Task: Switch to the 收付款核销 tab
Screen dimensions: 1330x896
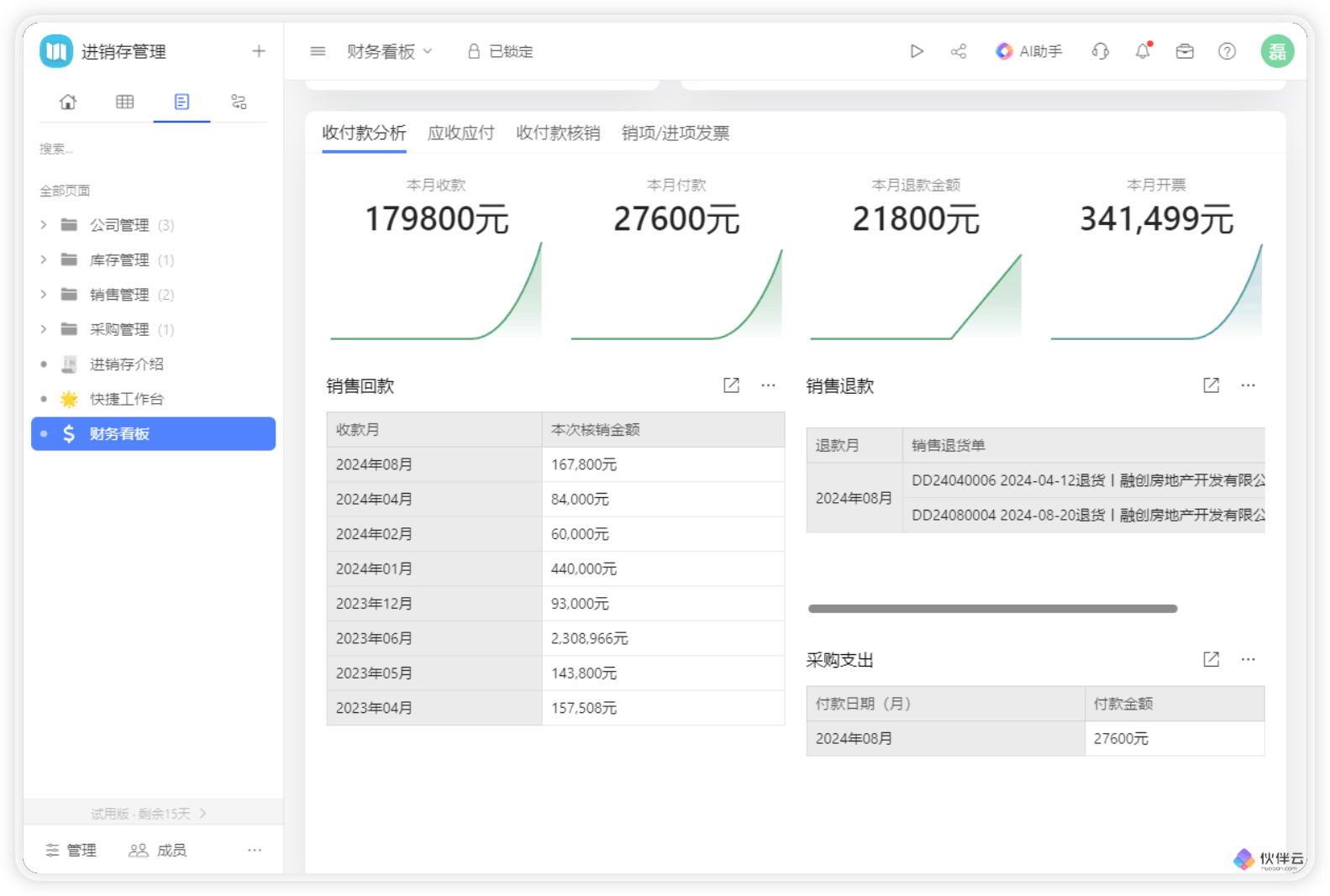Action: pos(558,133)
